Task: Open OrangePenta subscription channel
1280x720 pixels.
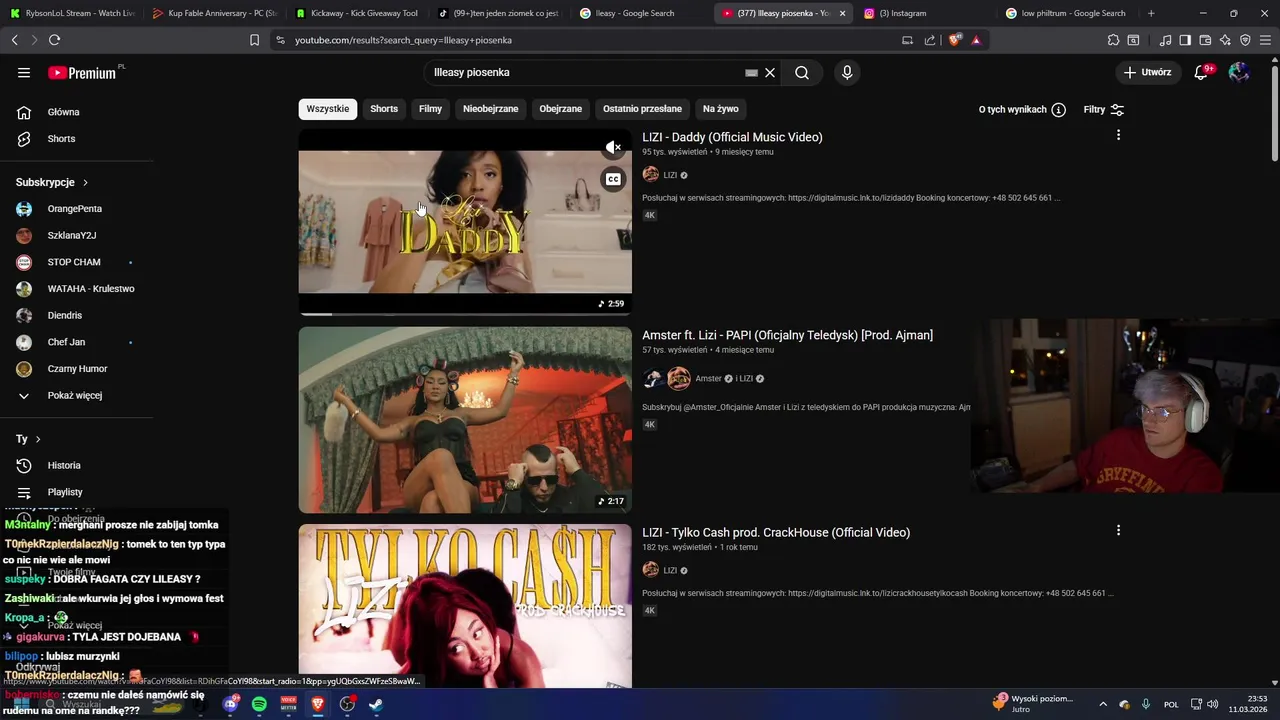Action: (x=76, y=209)
